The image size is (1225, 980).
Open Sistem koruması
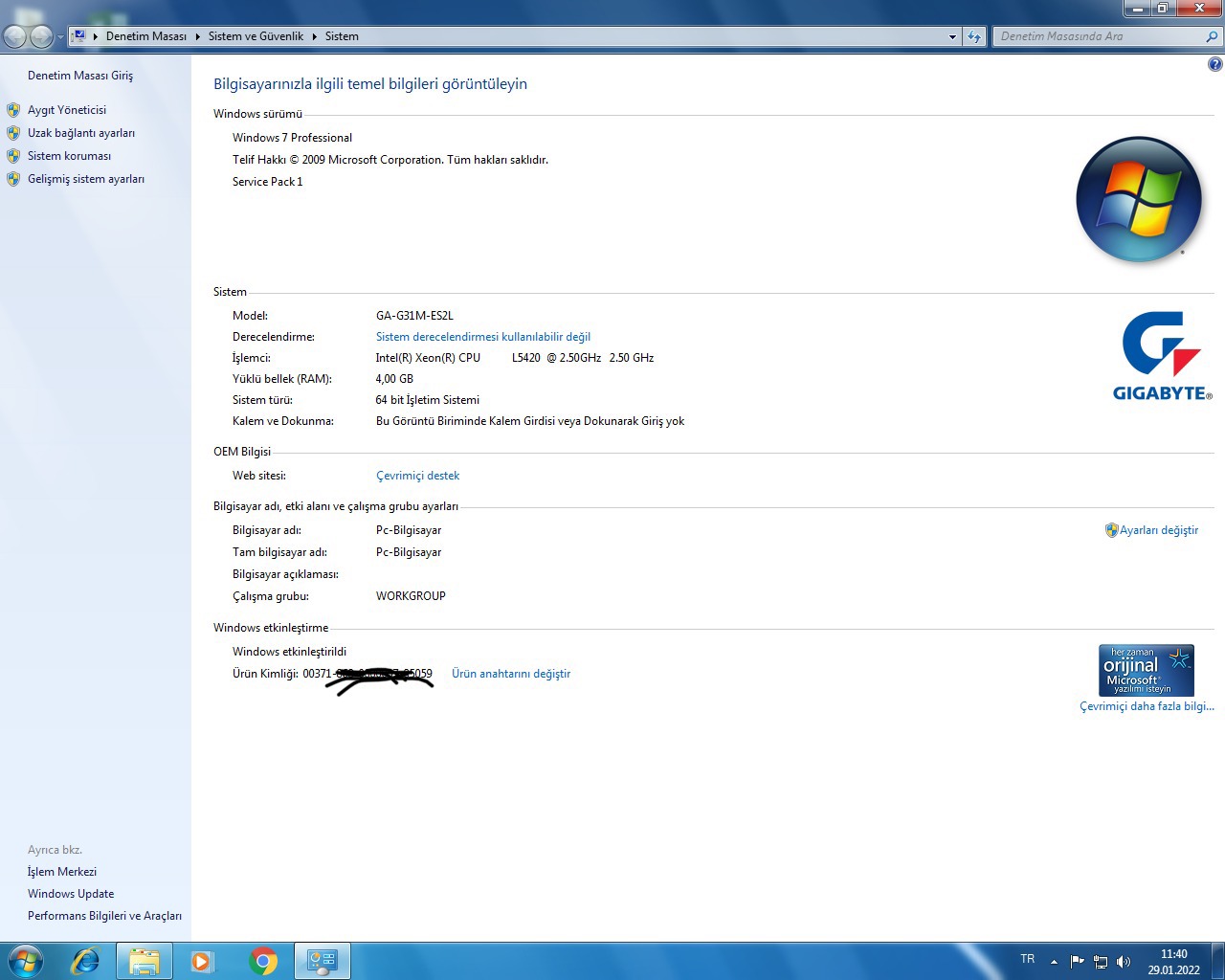click(x=69, y=156)
